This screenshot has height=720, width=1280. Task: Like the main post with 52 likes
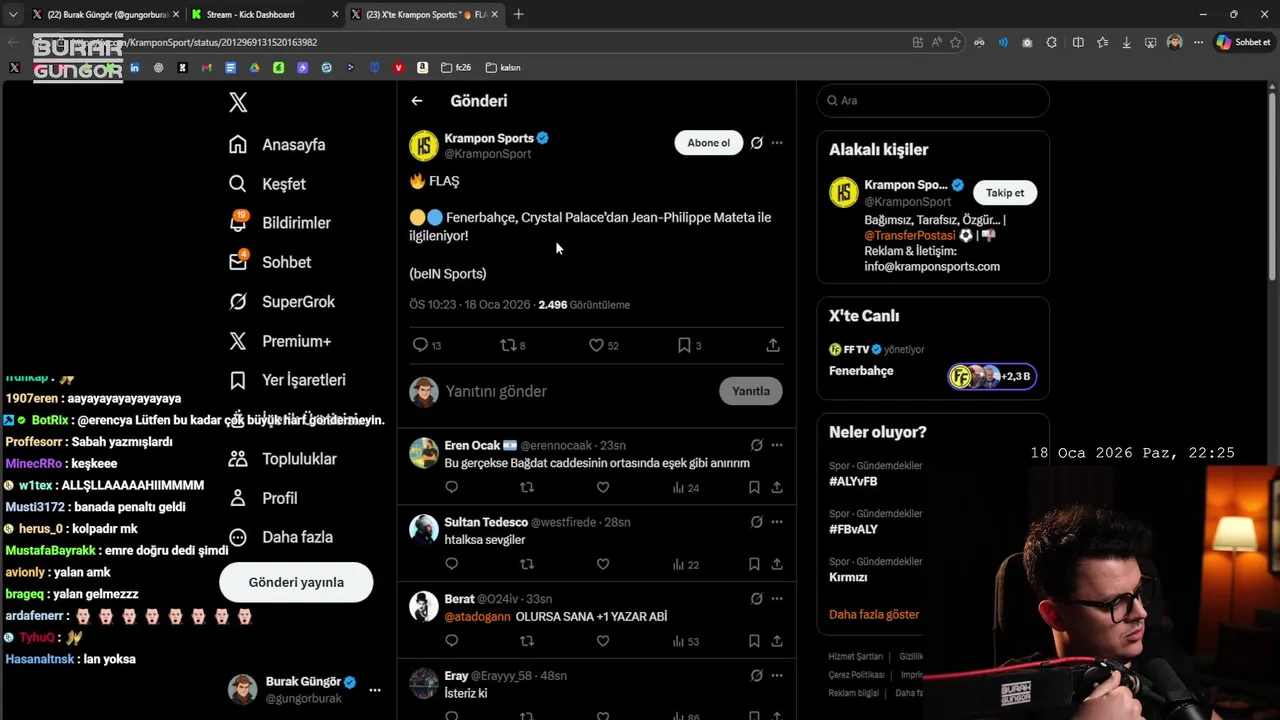tap(596, 345)
